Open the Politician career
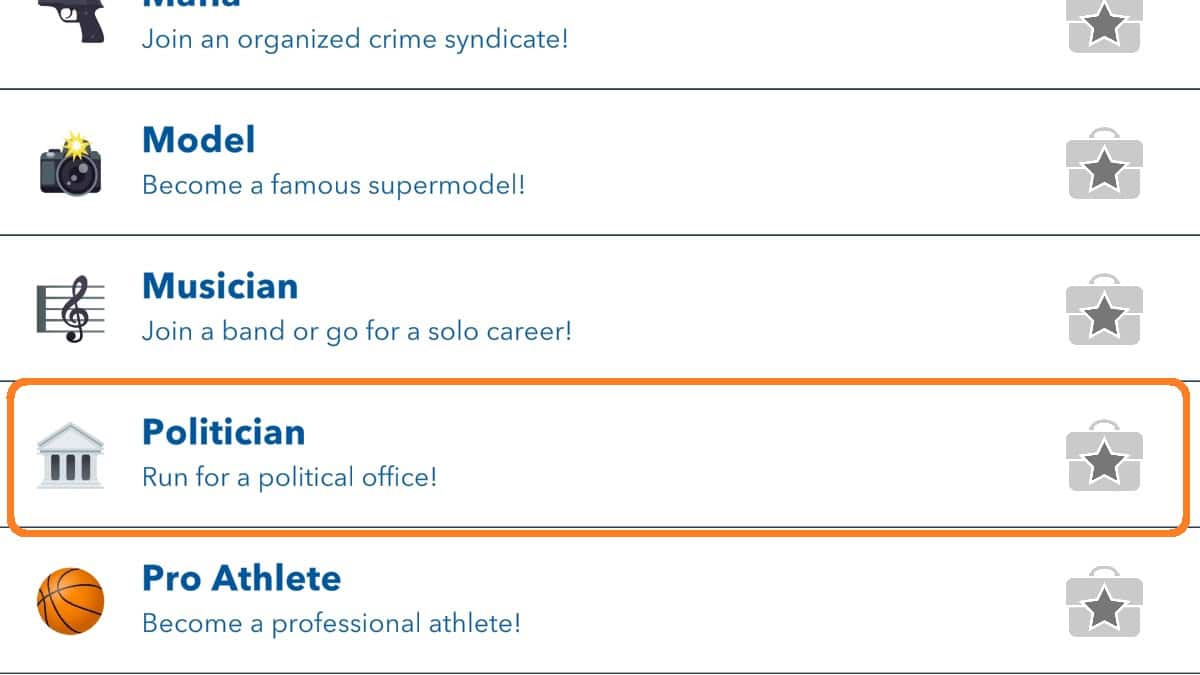 [222, 432]
